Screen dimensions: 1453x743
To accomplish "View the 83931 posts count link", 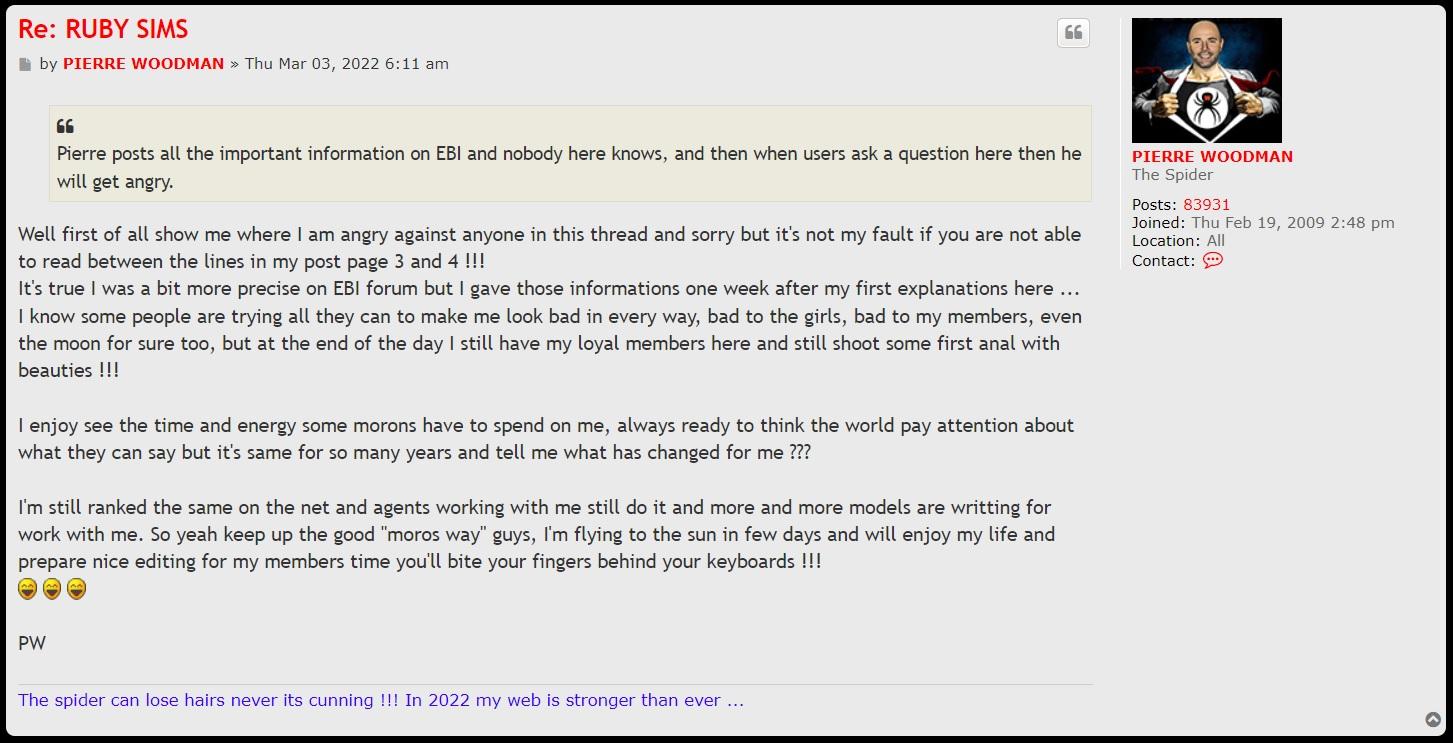I will [1206, 205].
